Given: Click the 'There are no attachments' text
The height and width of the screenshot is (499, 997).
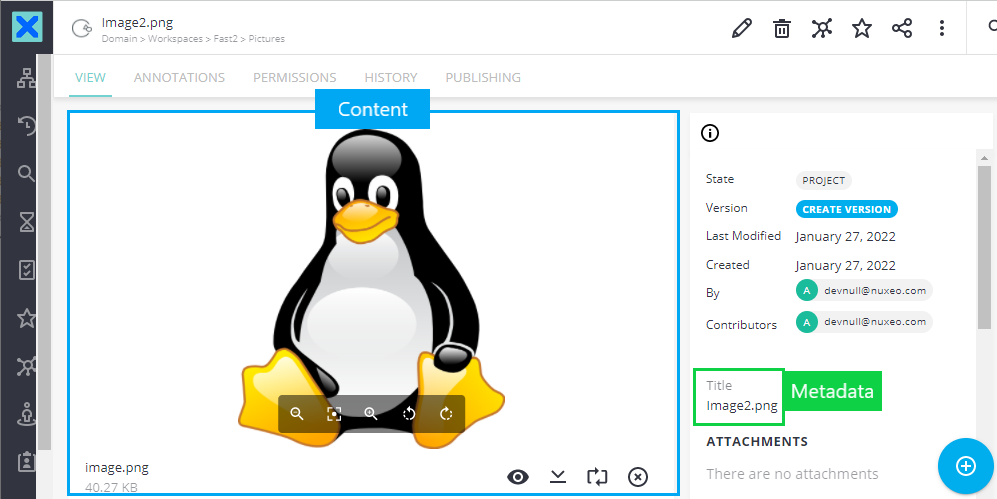Looking at the screenshot, I should [792, 474].
